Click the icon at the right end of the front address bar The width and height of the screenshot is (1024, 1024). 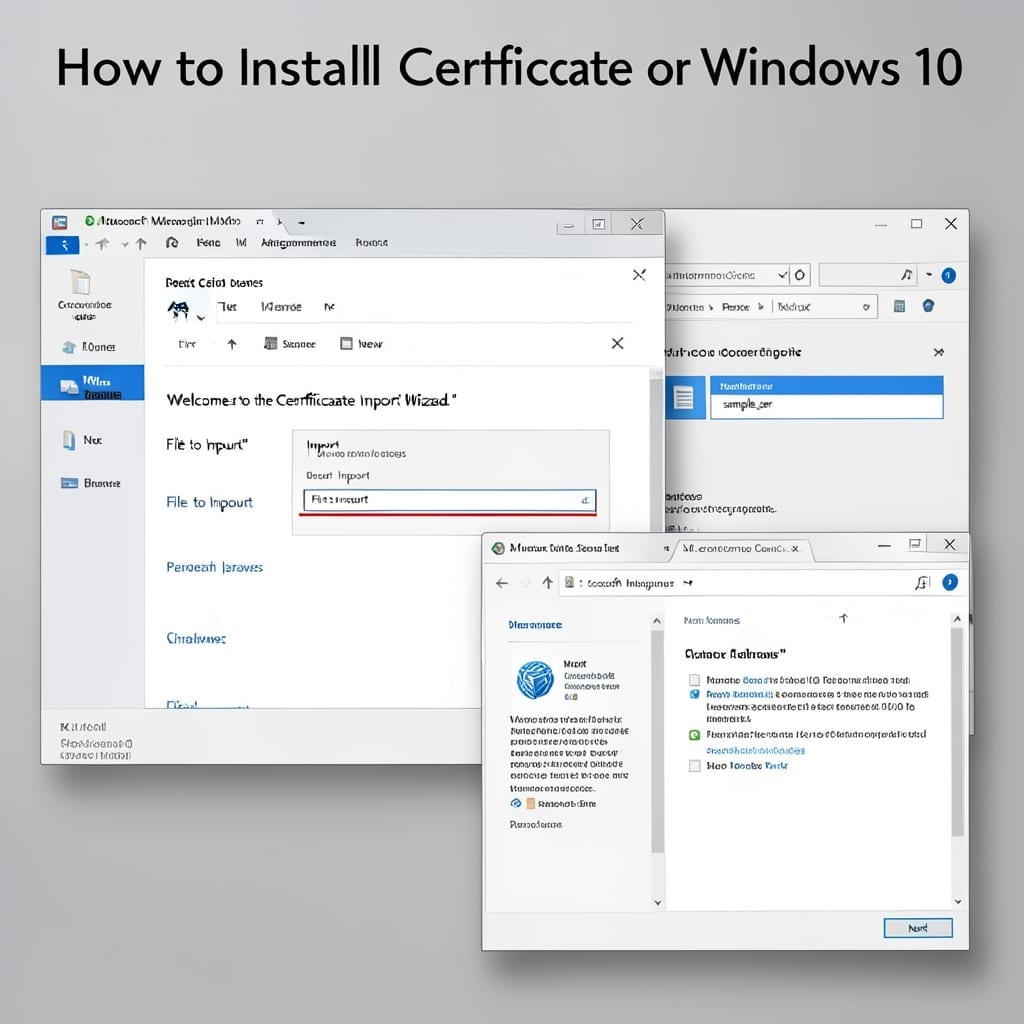coord(921,583)
